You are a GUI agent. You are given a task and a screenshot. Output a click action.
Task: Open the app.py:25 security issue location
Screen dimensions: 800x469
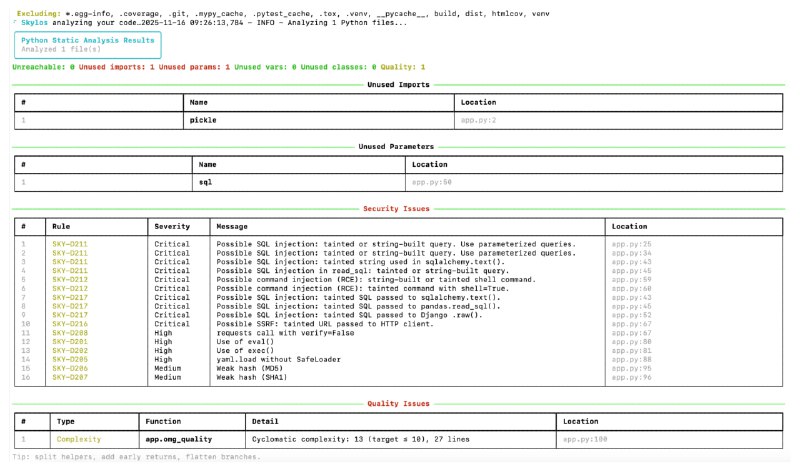coord(632,244)
